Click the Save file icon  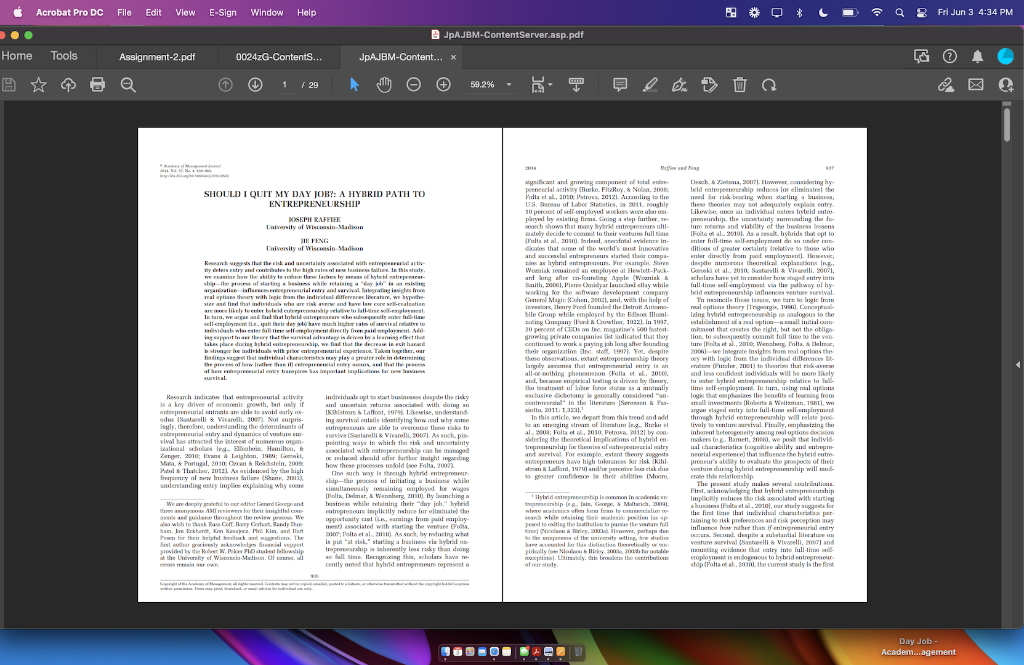pyautogui.click(x=8, y=85)
